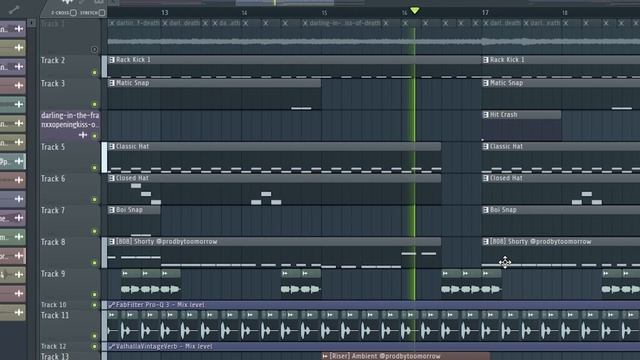
Task: Jump to bar 17 on the timeline ruler
Action: click(x=485, y=13)
